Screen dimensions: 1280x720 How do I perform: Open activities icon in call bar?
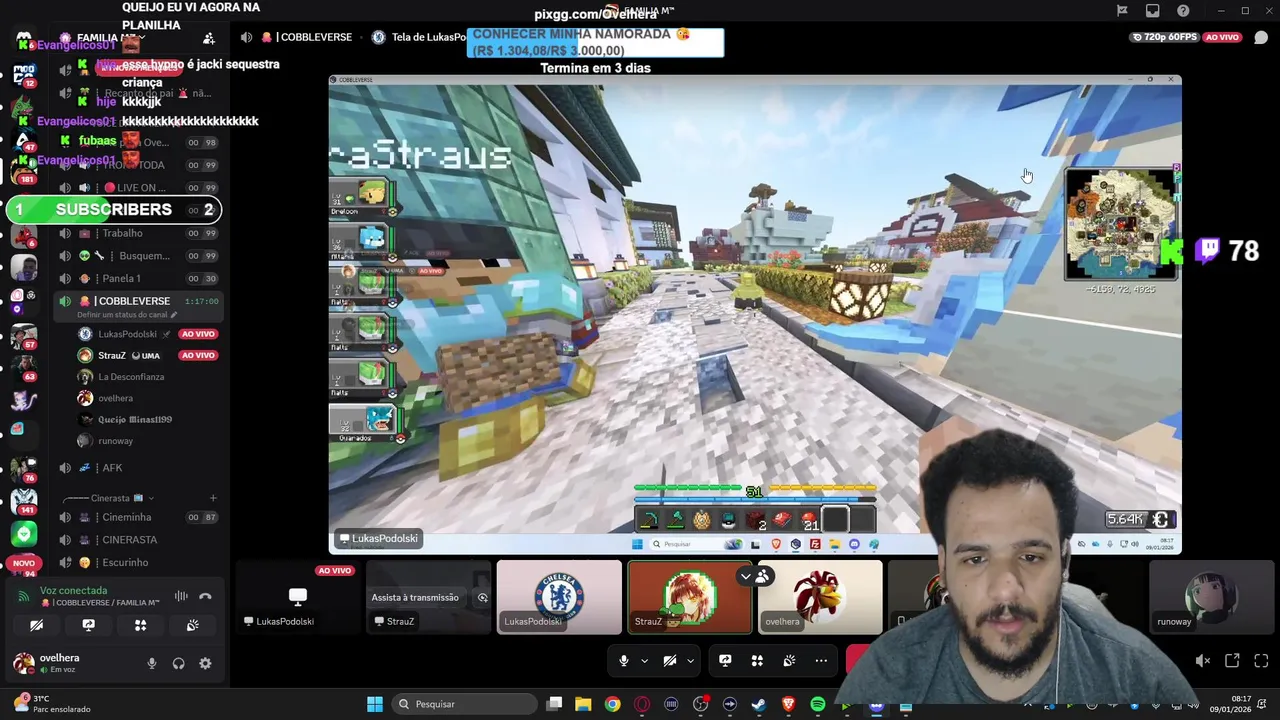[757, 661]
